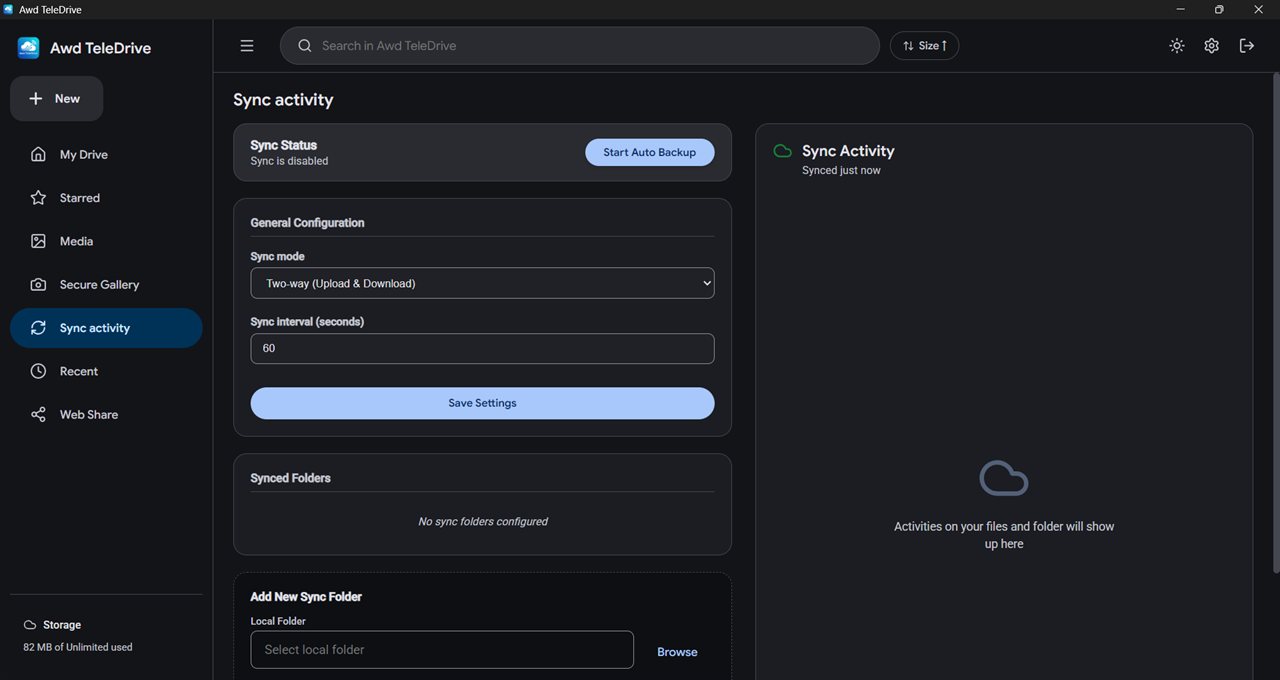
Task: Click the General Configuration heading
Action: (x=307, y=223)
